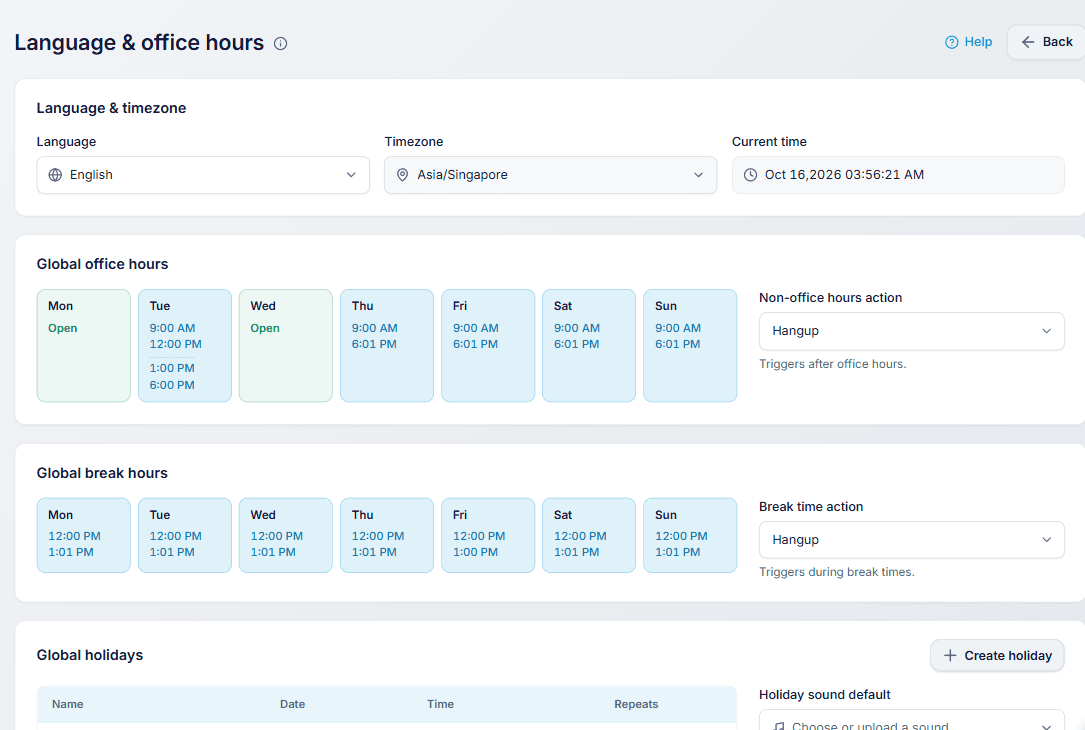
Task: Click chevron of Break time action
Action: point(1046,540)
